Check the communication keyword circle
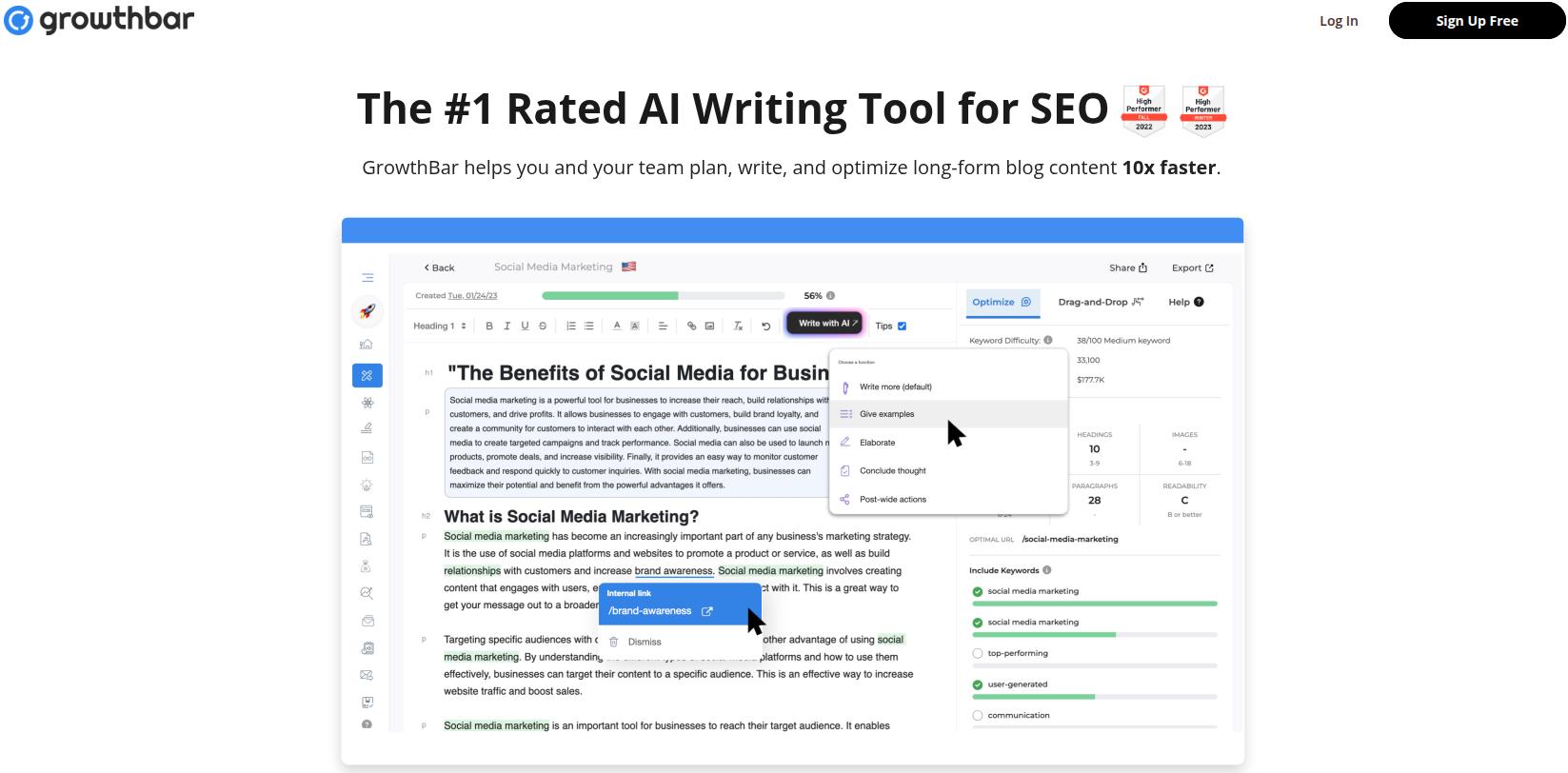This screenshot has width=1568, height=773. coord(977,715)
